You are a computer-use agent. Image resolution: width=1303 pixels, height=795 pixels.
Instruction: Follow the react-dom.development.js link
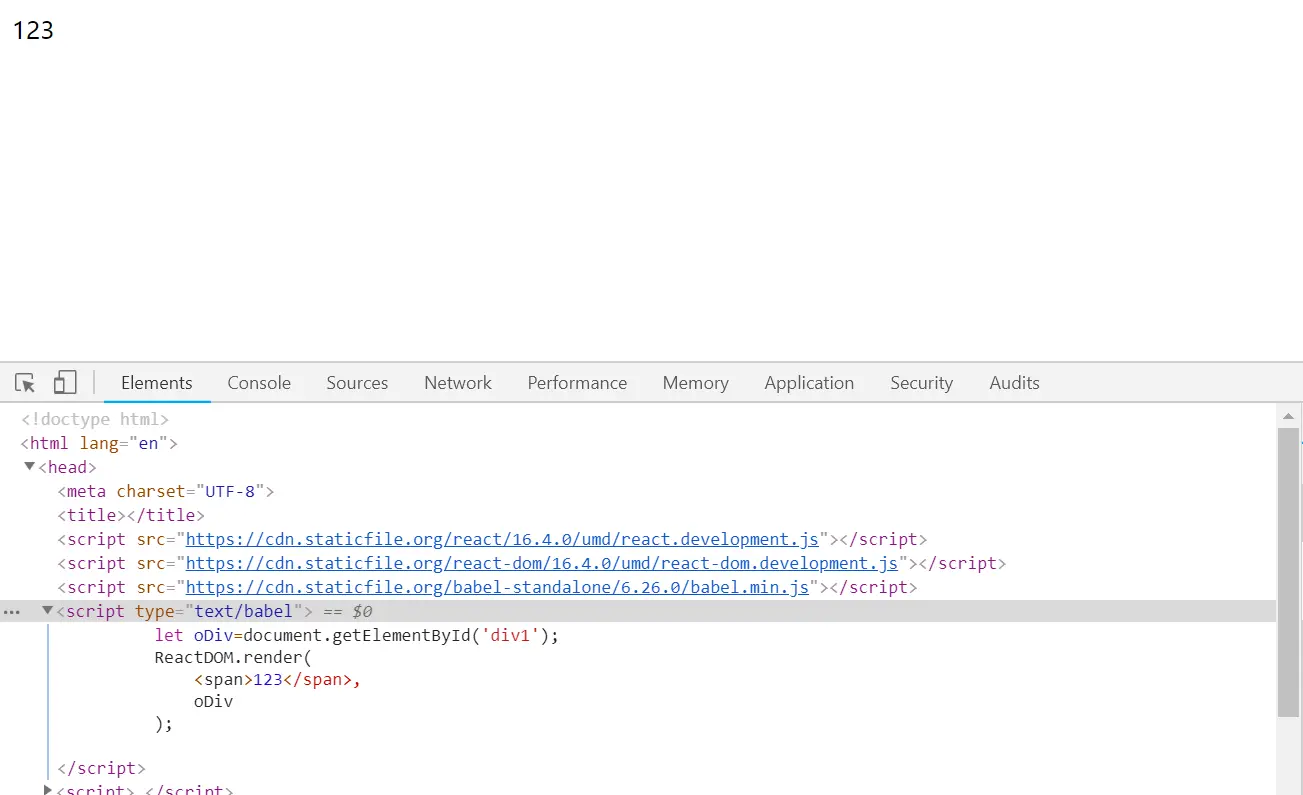point(542,564)
